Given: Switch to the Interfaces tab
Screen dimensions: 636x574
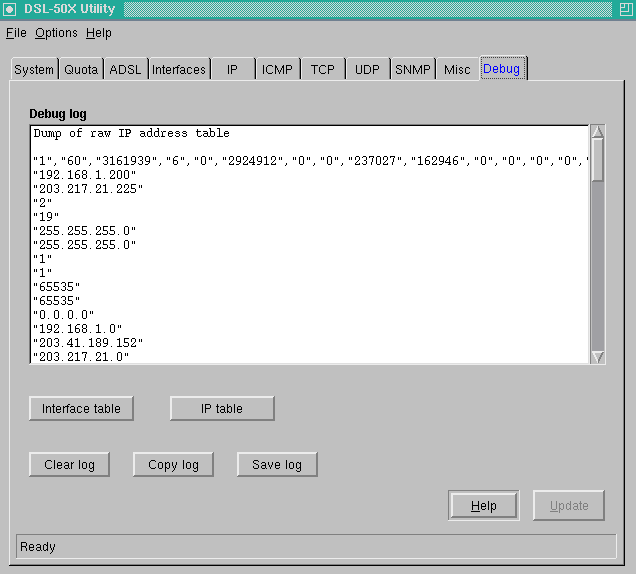Looking at the screenshot, I should click(179, 69).
